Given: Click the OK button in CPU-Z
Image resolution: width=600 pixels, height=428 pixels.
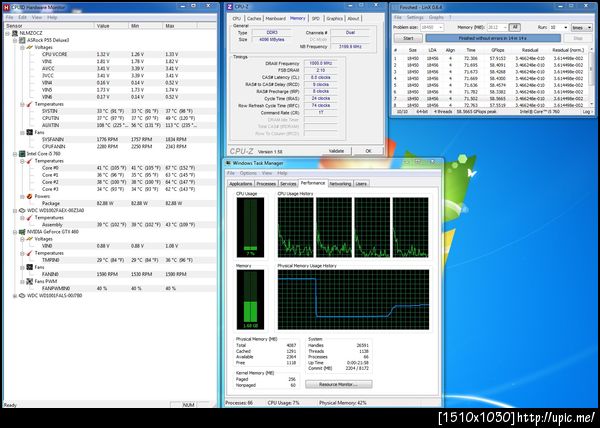Looking at the screenshot, I should click(368, 151).
